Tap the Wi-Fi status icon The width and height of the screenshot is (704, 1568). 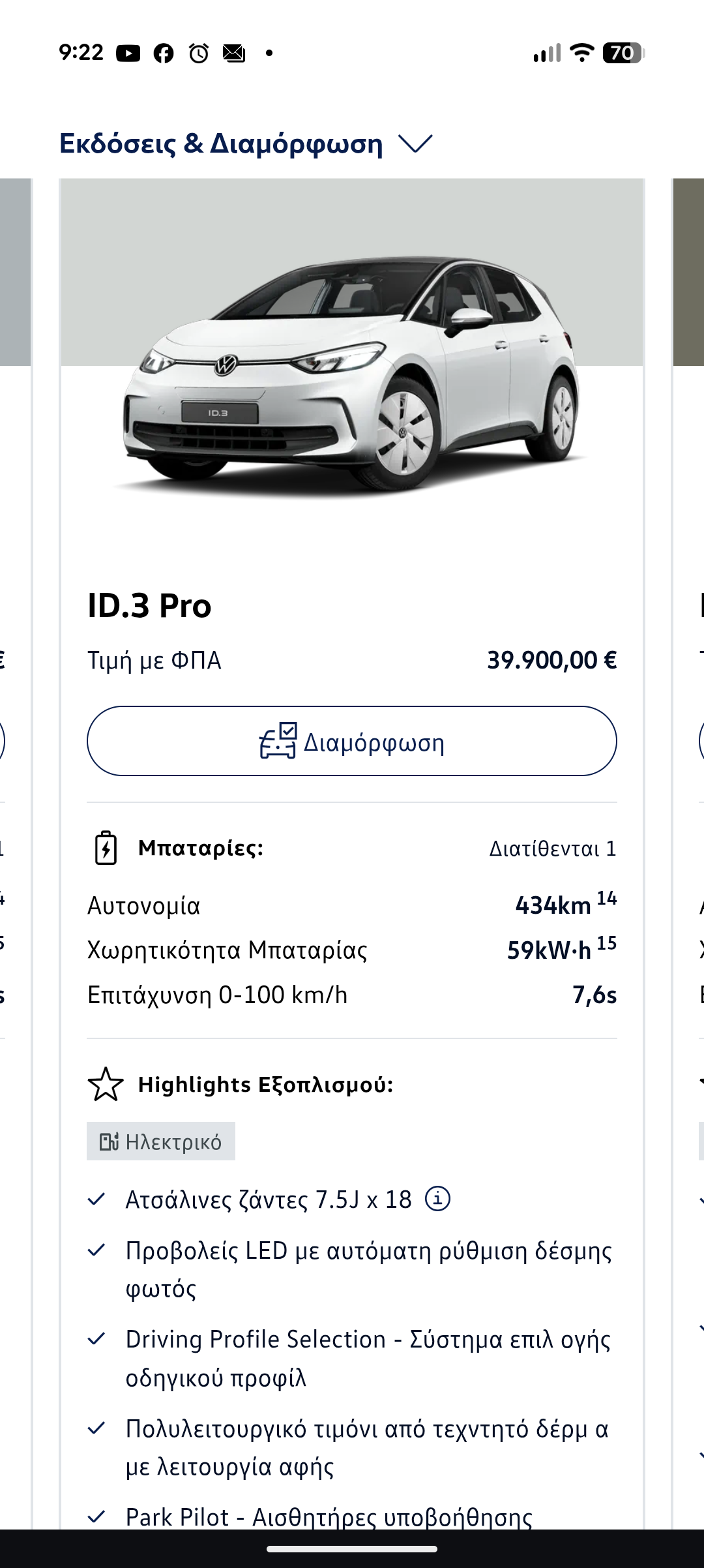[581, 52]
